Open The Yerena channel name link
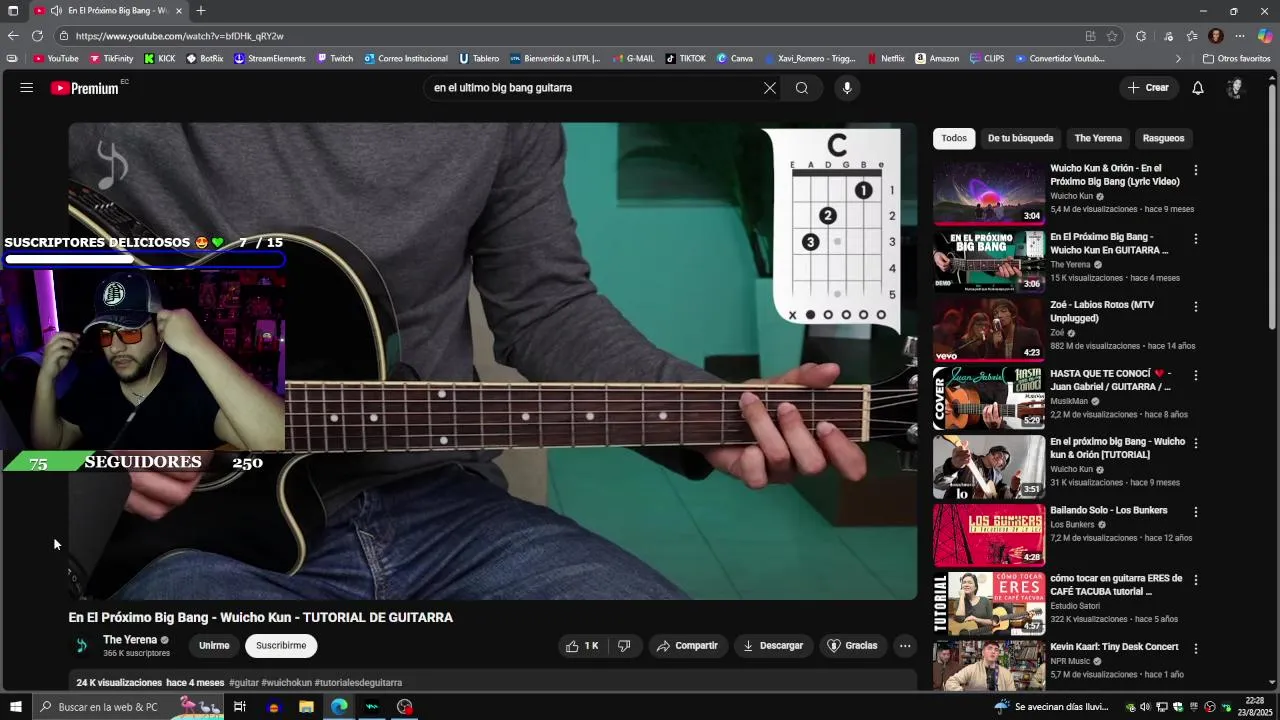Screen dimensions: 1280x720 point(130,640)
